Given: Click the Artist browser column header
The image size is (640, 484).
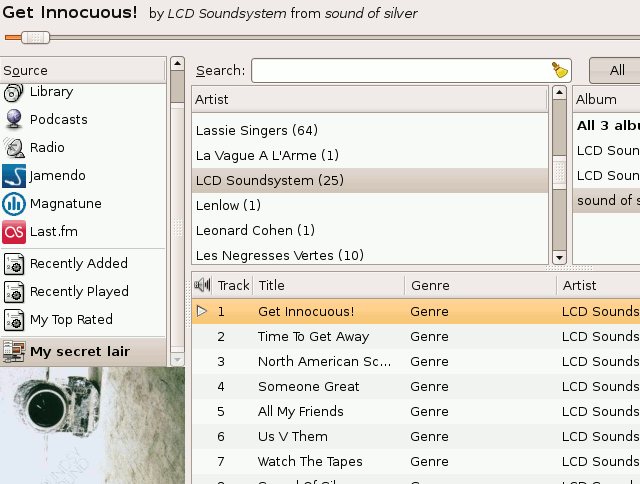Looking at the screenshot, I should [x=370, y=99].
